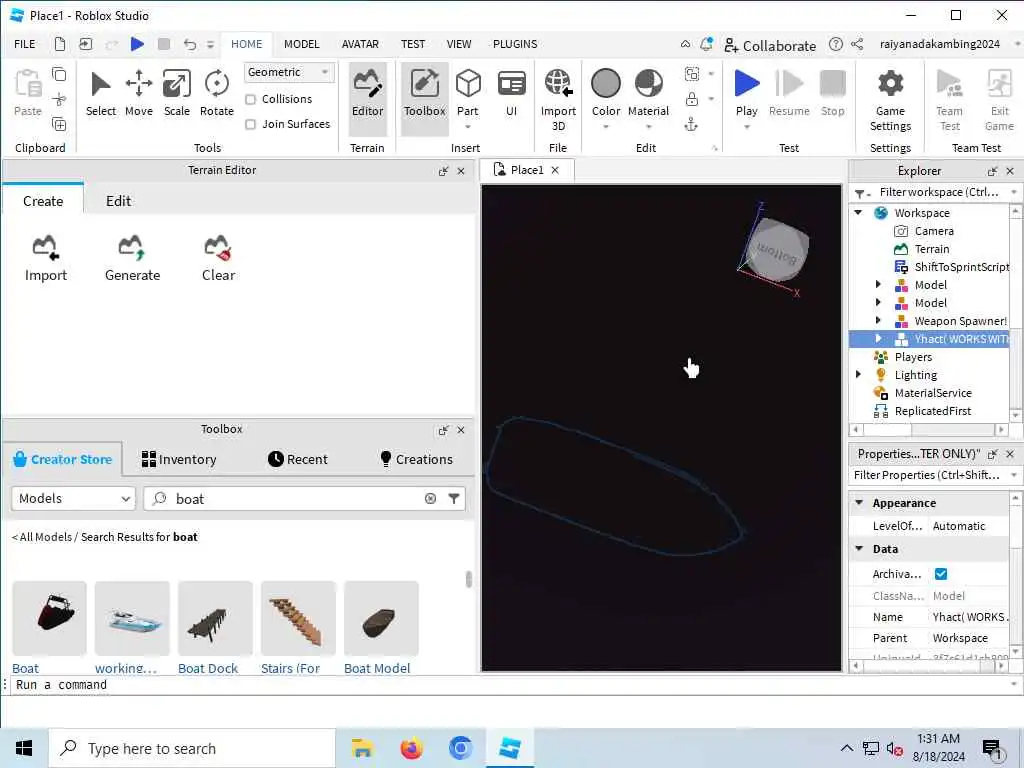Click the Run a command bar

(509, 684)
